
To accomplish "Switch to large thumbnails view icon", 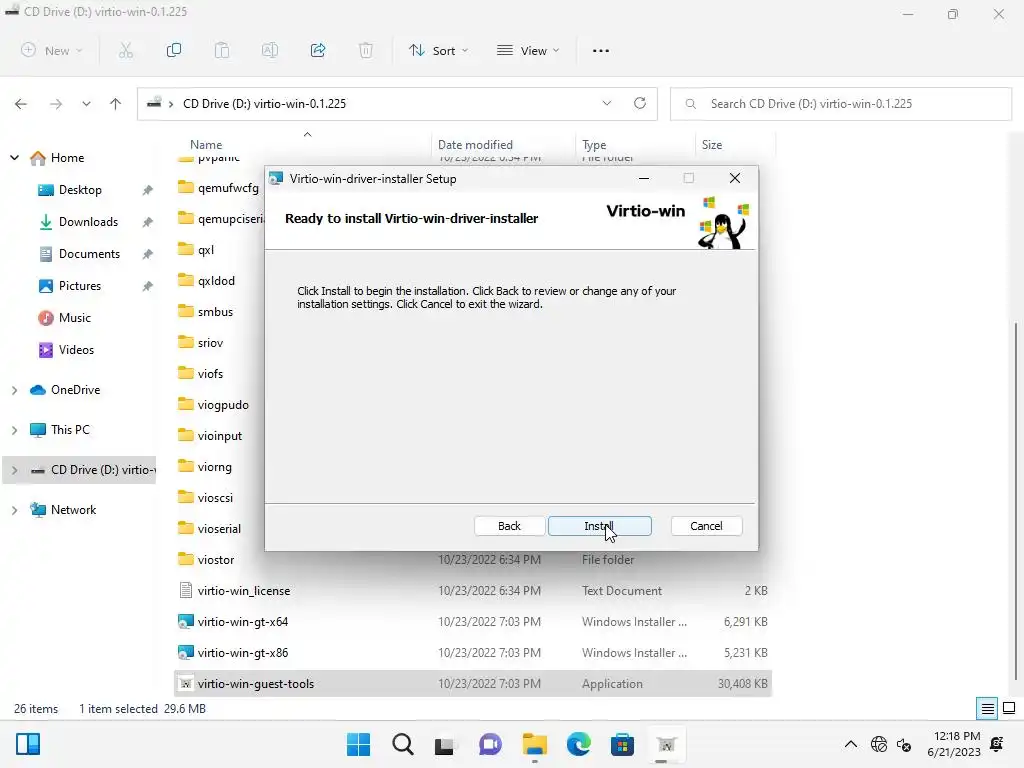I will pyautogui.click(x=1009, y=709).
